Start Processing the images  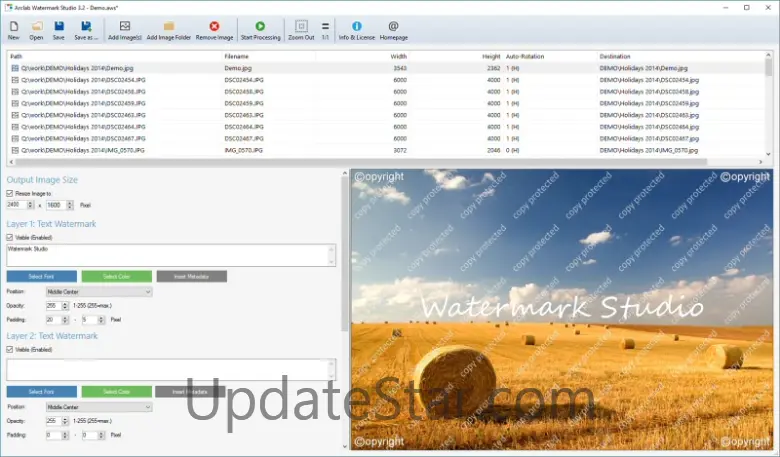click(260, 30)
